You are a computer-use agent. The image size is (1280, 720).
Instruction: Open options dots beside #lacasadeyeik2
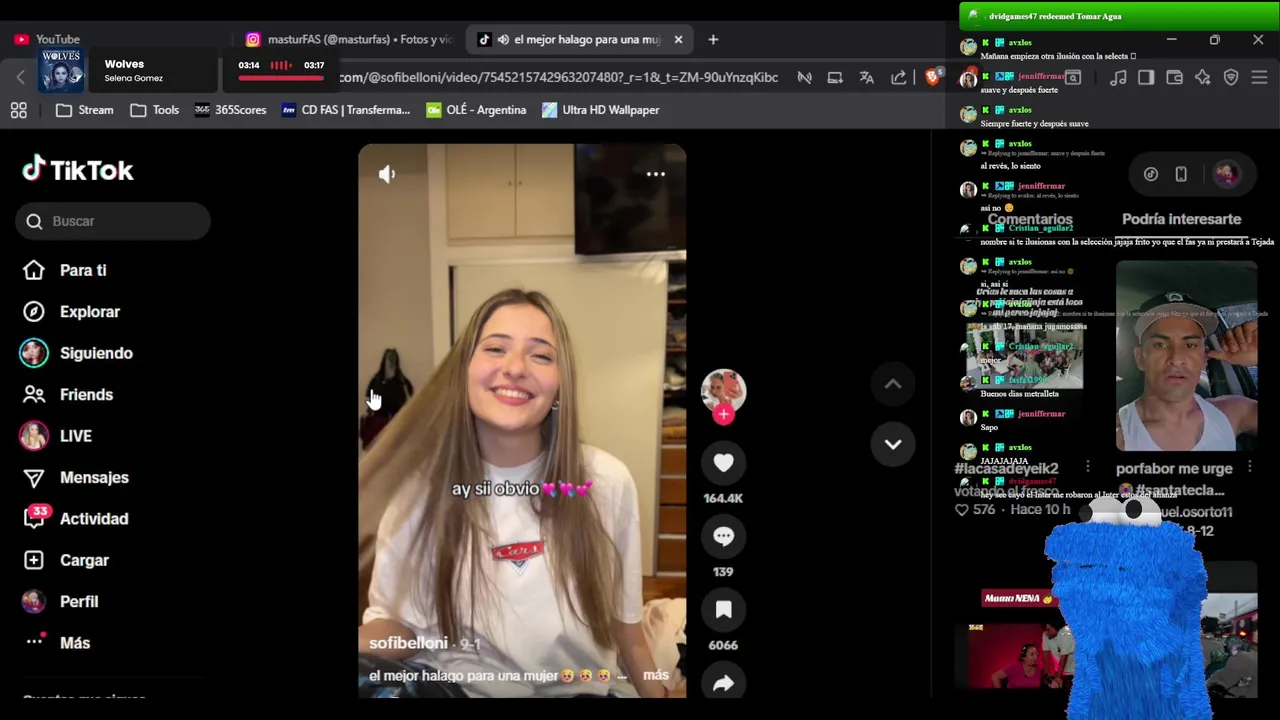click(1088, 467)
